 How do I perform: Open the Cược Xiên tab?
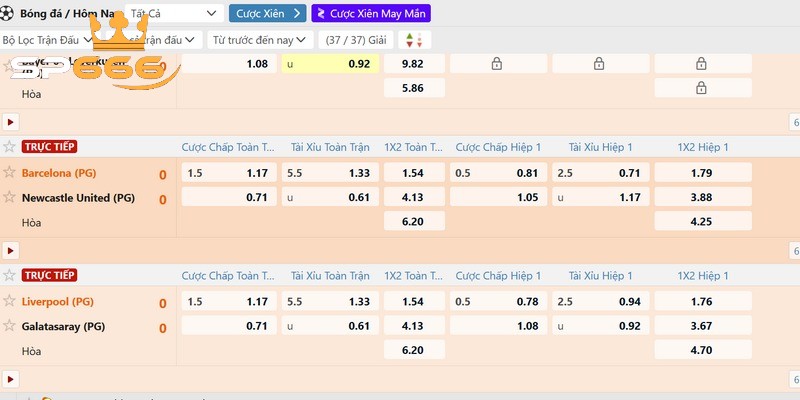point(267,13)
